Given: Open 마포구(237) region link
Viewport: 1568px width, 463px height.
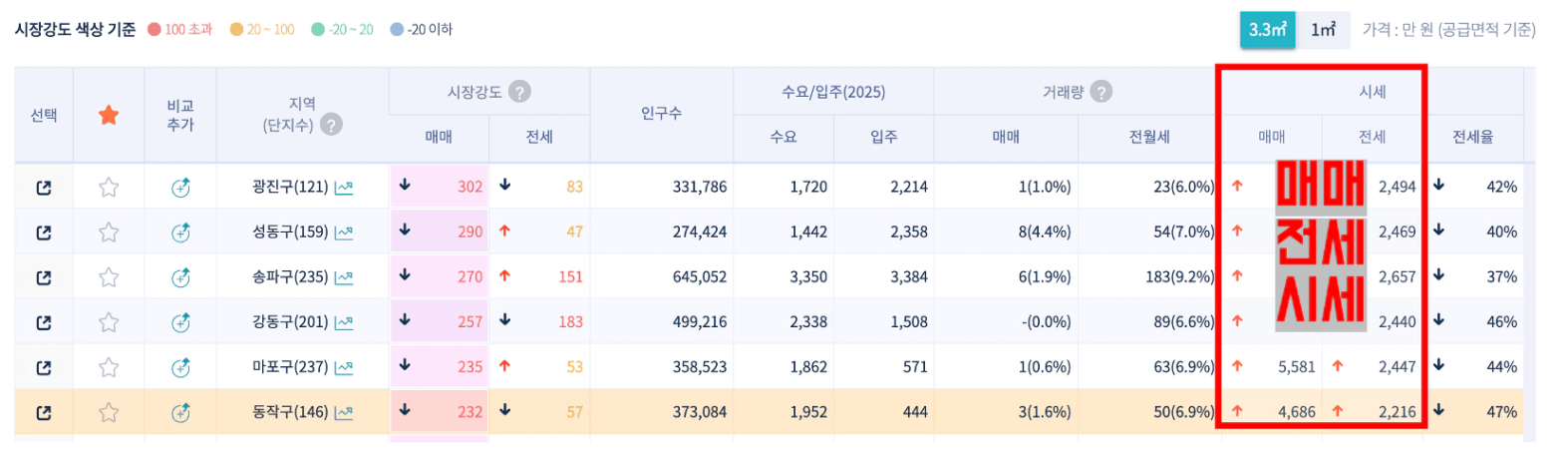Looking at the screenshot, I should click(x=289, y=367).
